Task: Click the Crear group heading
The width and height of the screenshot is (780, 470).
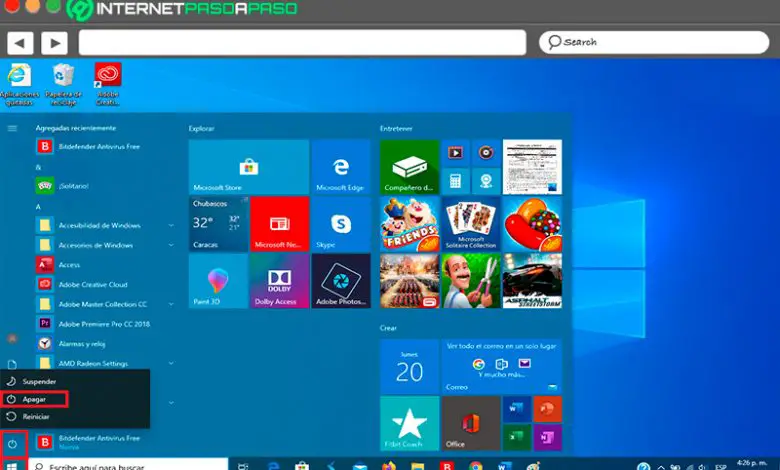Action: [x=389, y=328]
